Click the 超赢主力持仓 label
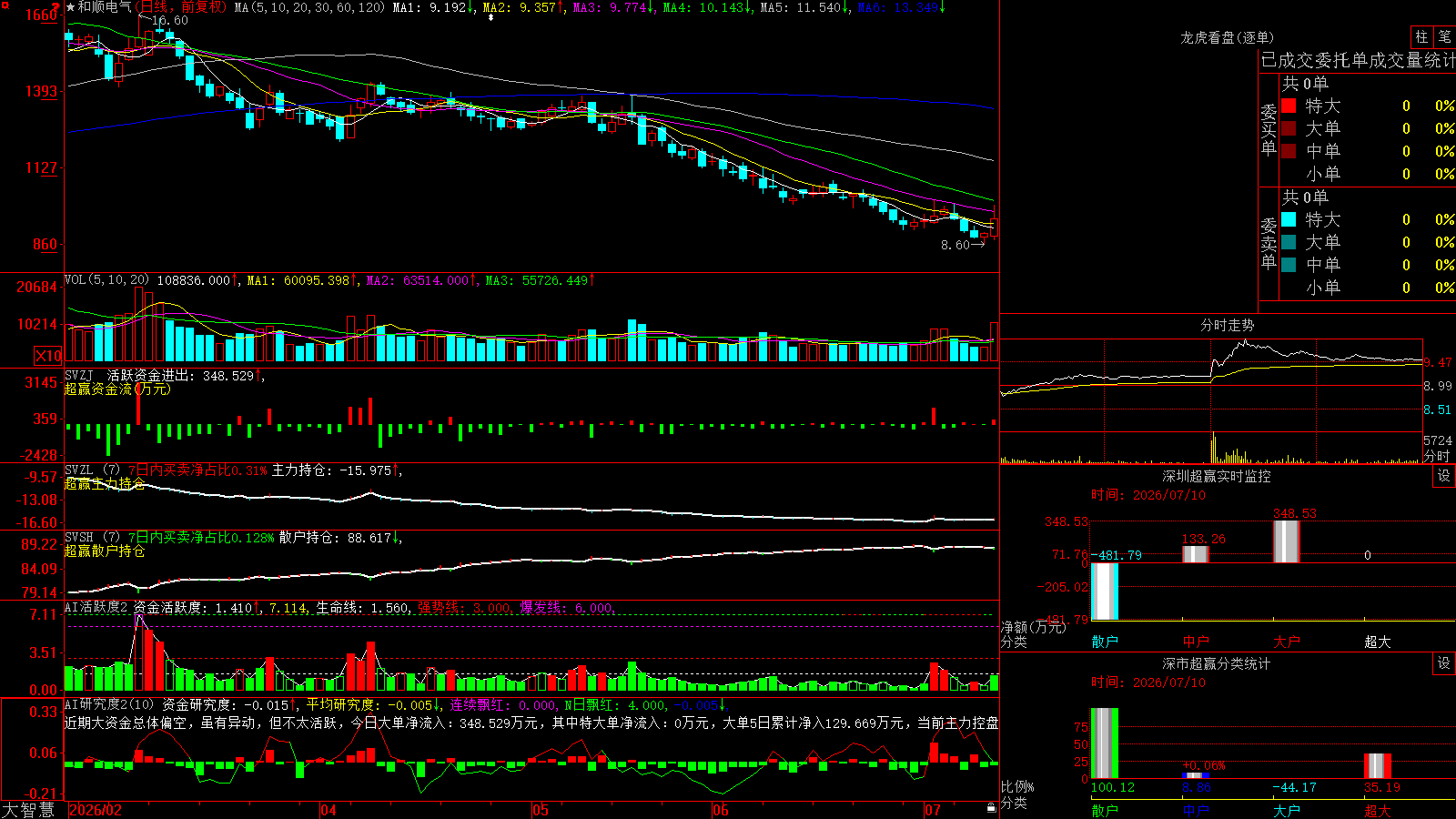Screen dimensions: 1456x819 pos(105,483)
